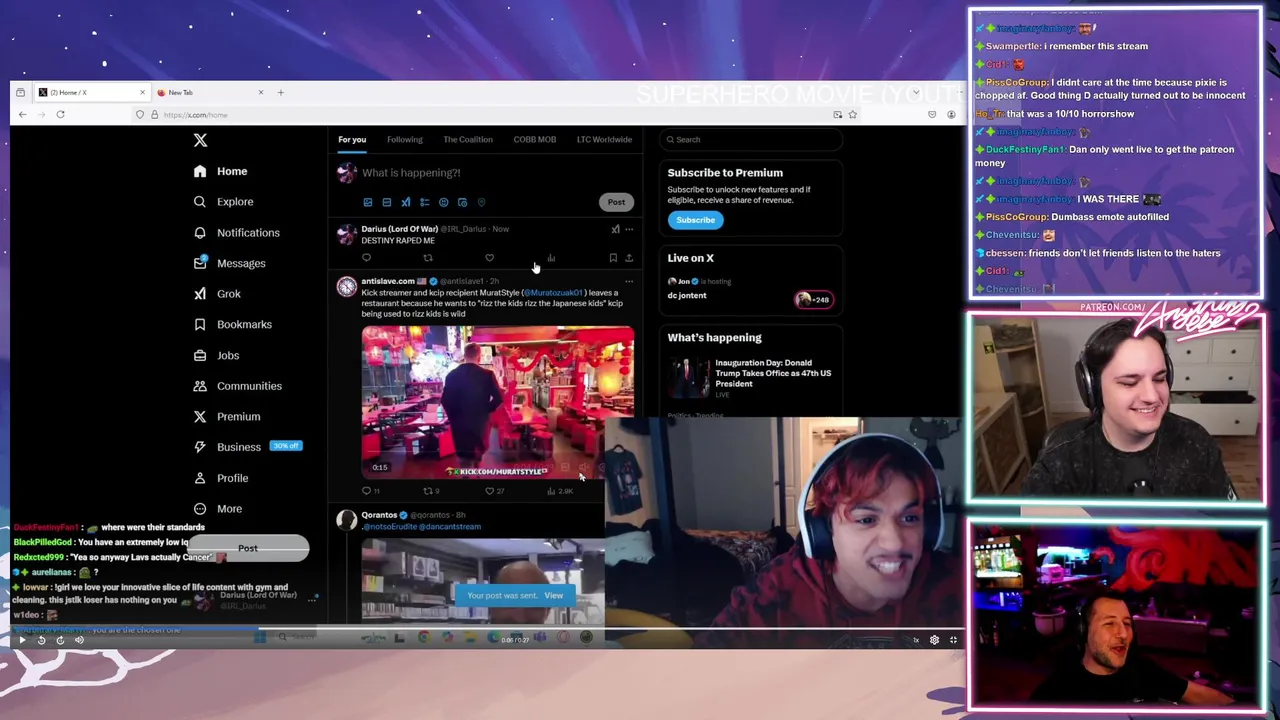The image size is (1280, 720).
Task: Click the large sidebar Post button
Action: tap(248, 548)
